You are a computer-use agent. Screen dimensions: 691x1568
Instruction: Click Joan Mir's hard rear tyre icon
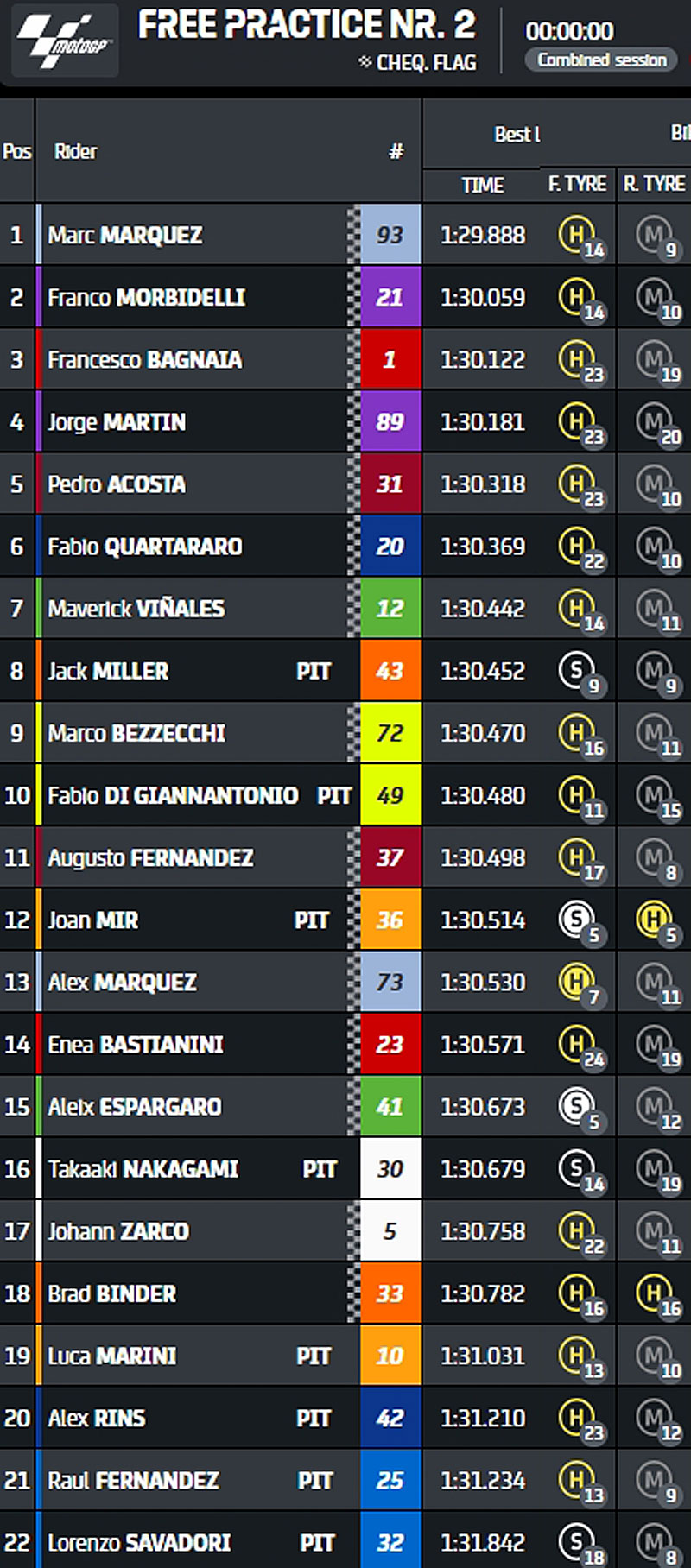coord(653,919)
